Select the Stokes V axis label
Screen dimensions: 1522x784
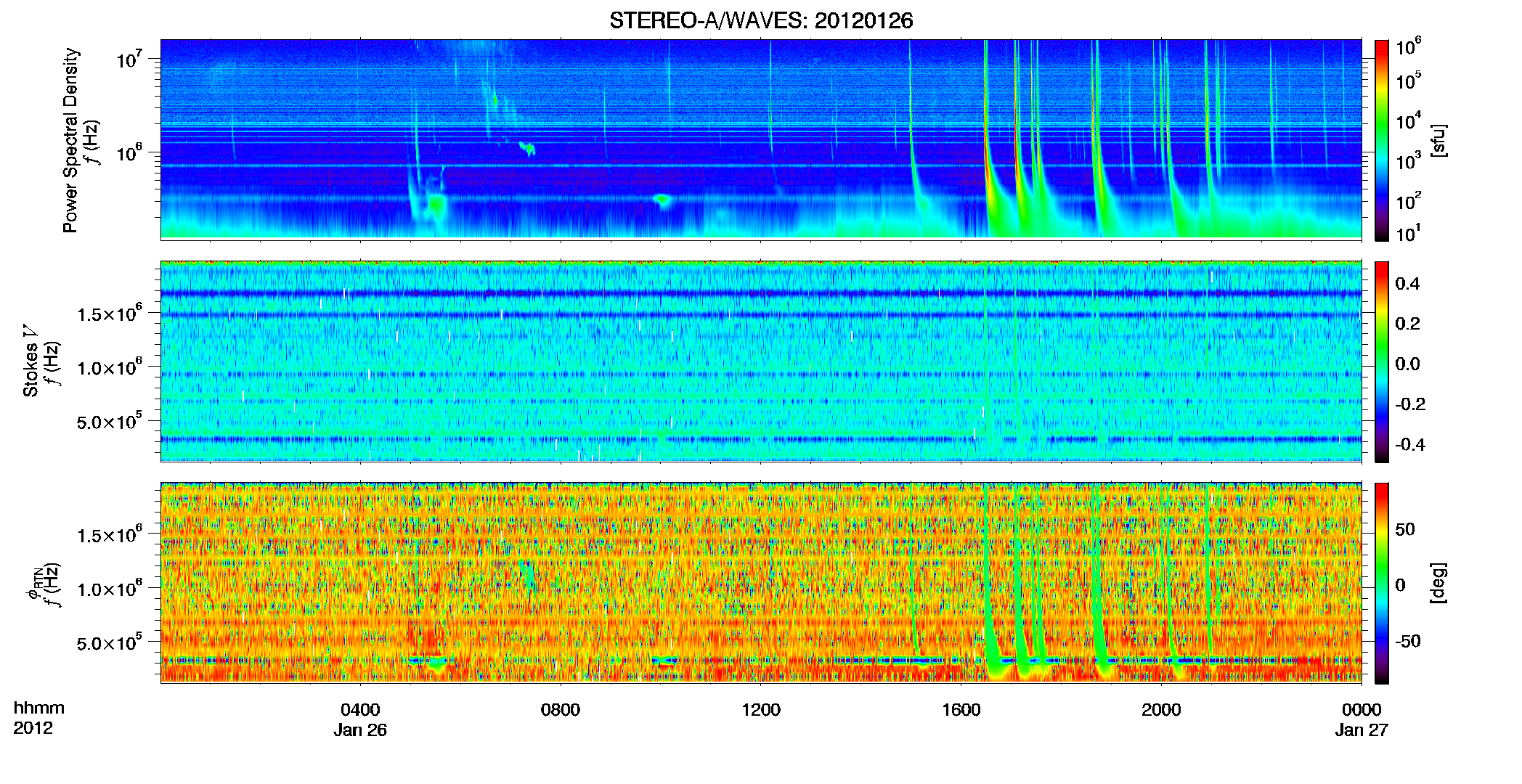click(x=41, y=362)
